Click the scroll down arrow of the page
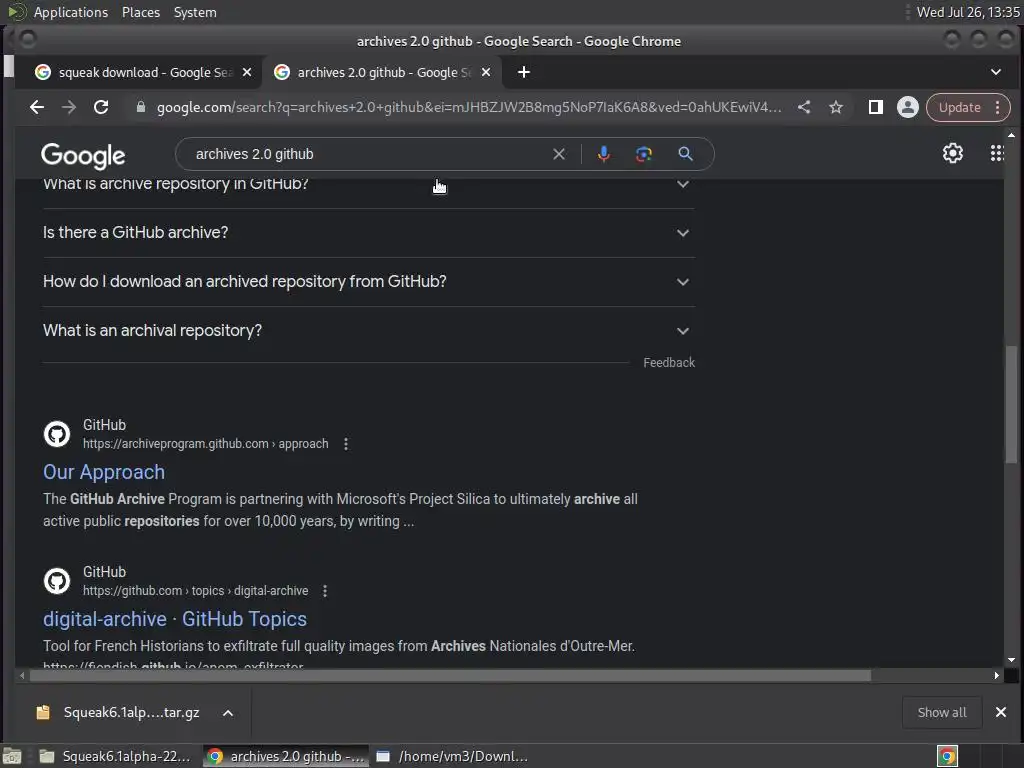Image resolution: width=1024 pixels, height=768 pixels. (x=1011, y=660)
